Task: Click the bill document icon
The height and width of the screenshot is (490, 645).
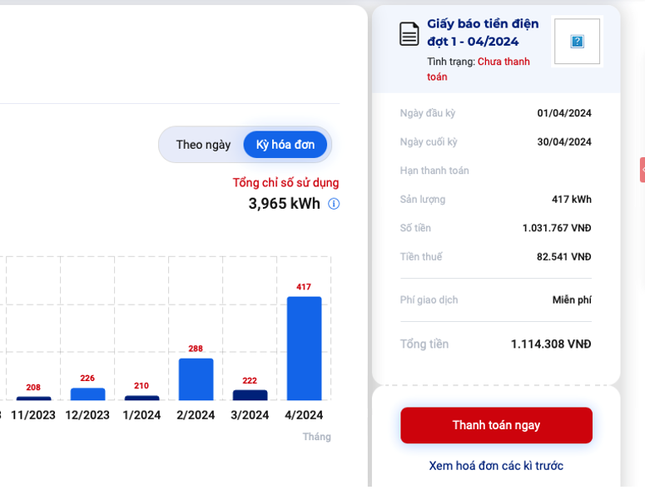Action: pos(409,35)
